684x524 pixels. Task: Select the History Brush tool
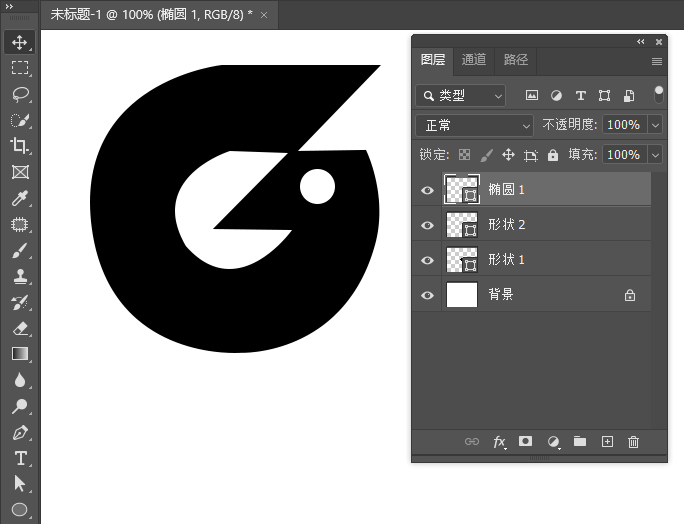(20, 302)
